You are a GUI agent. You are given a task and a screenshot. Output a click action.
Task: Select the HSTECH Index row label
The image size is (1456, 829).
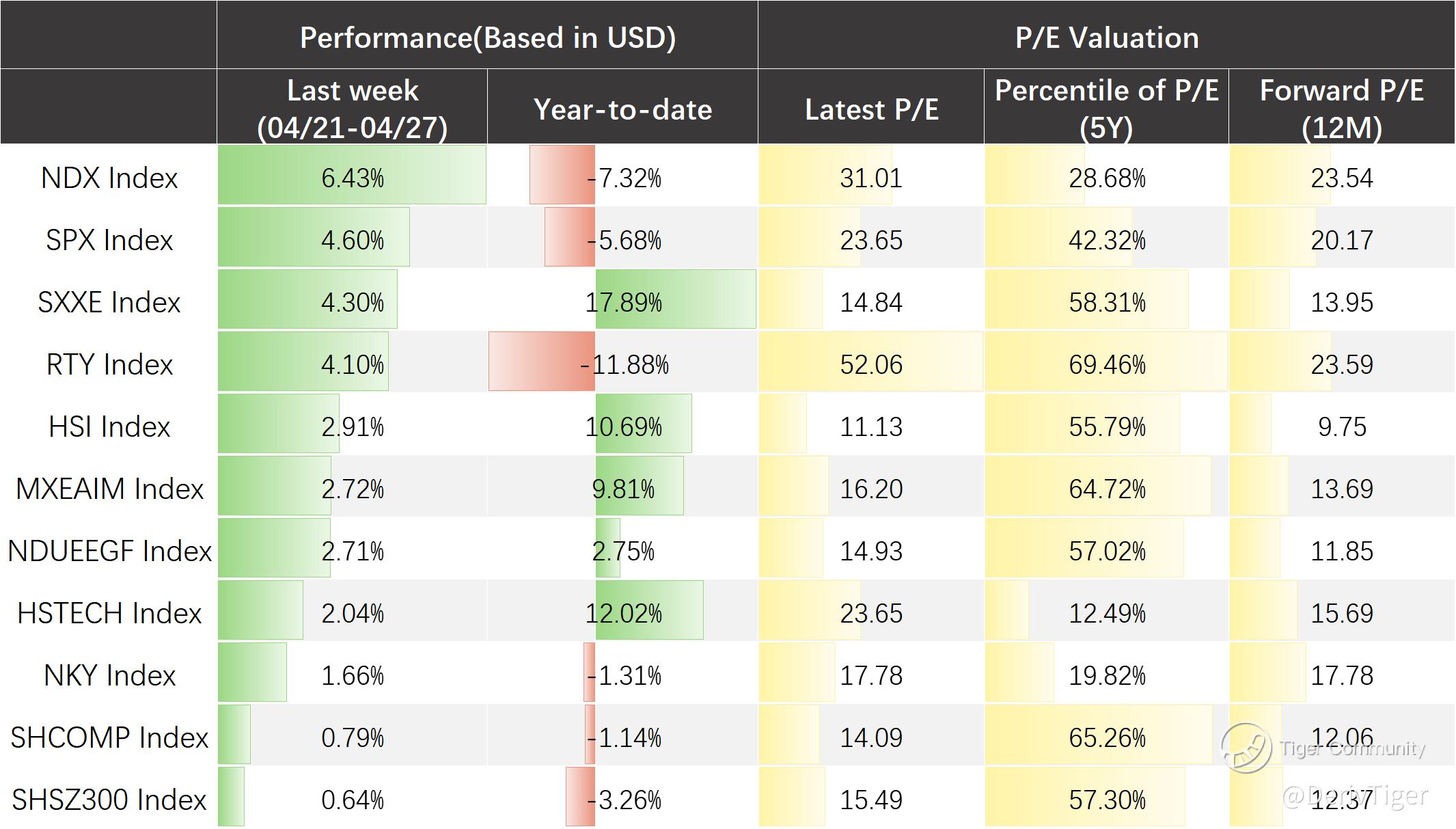pos(109,613)
